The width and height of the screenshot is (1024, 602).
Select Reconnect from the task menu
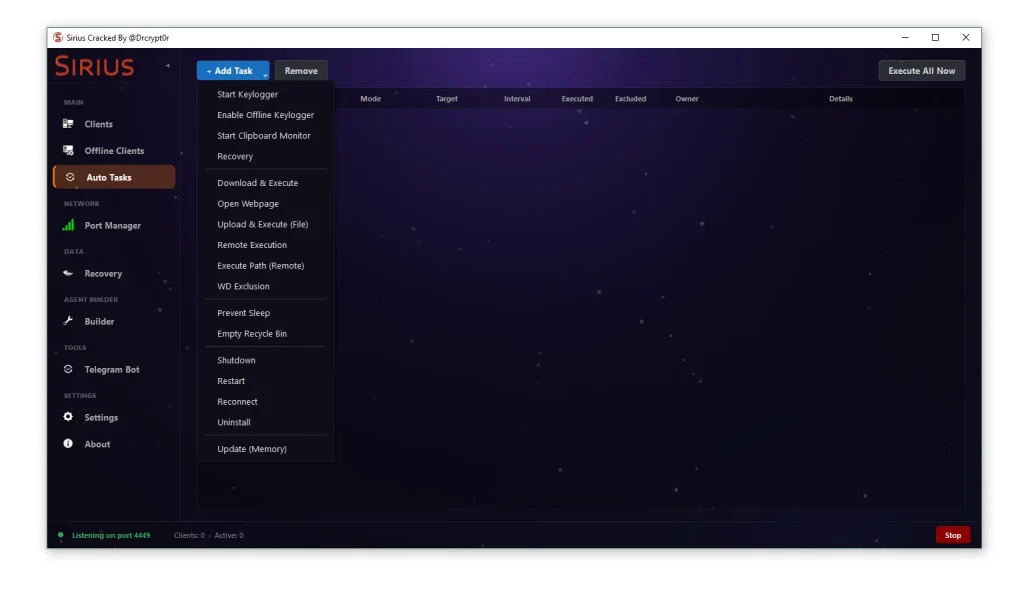coord(237,402)
